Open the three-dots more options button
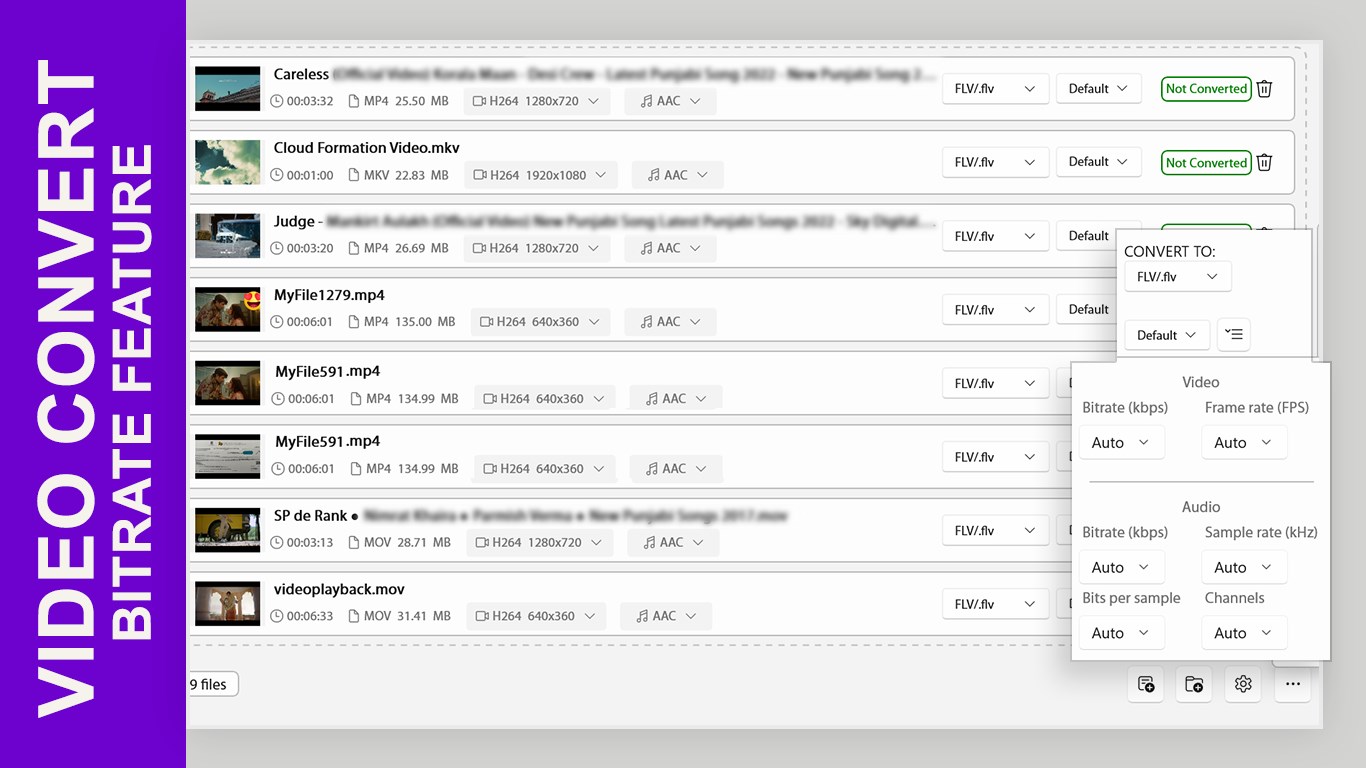Image resolution: width=1366 pixels, height=768 pixels. coord(1293,684)
